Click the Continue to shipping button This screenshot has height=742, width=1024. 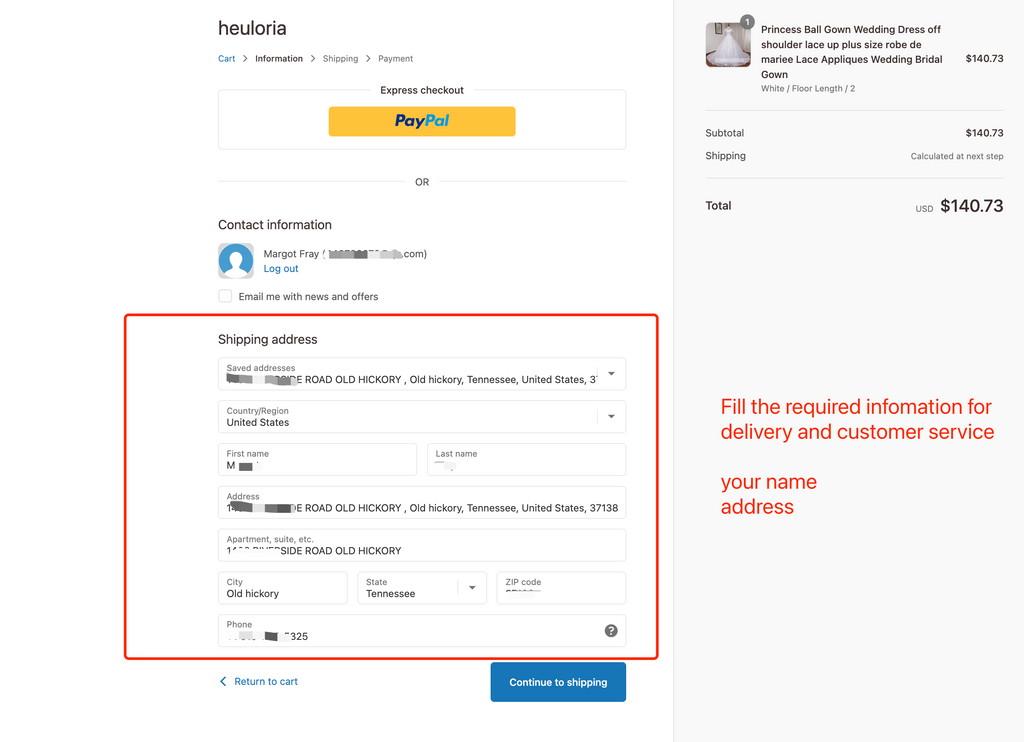[558, 682]
